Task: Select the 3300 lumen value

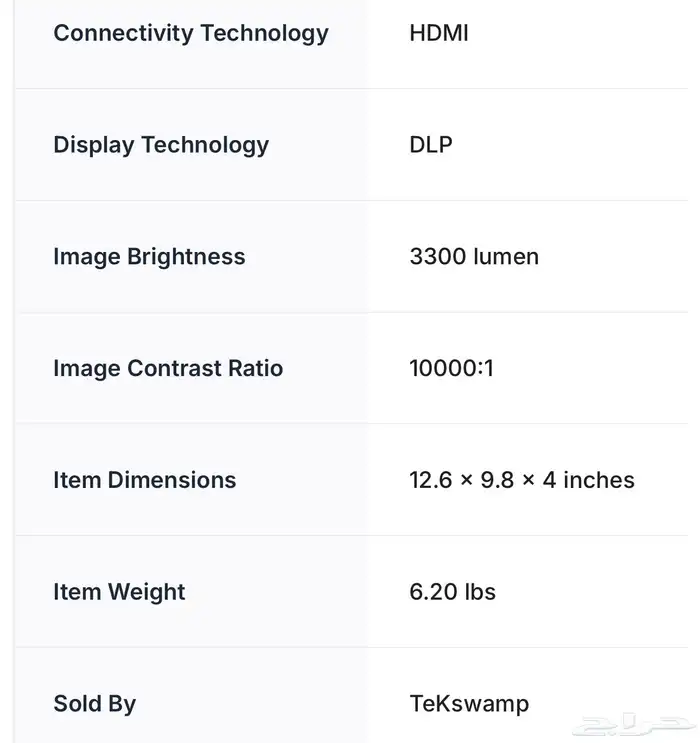Action: tap(474, 256)
